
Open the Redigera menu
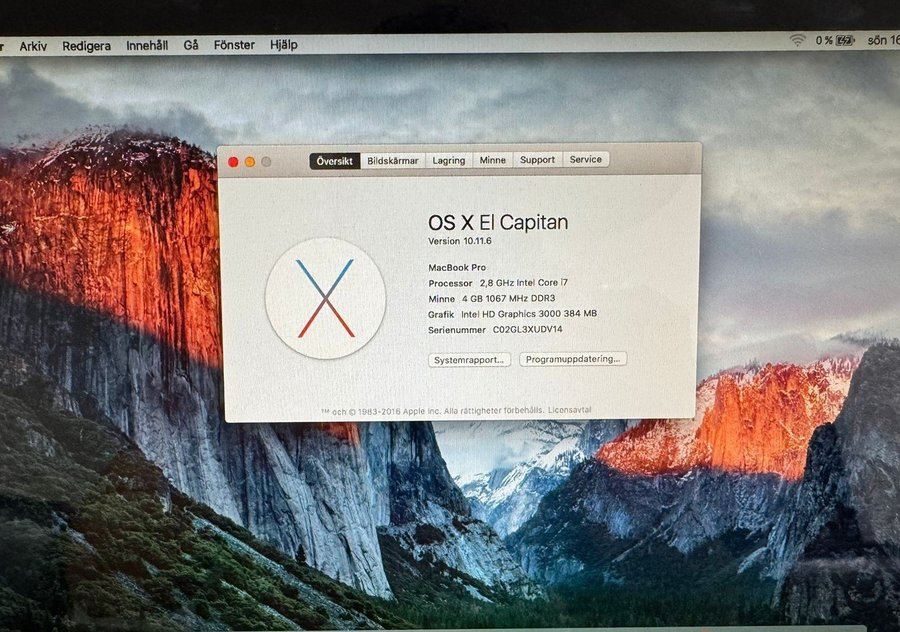(86, 45)
